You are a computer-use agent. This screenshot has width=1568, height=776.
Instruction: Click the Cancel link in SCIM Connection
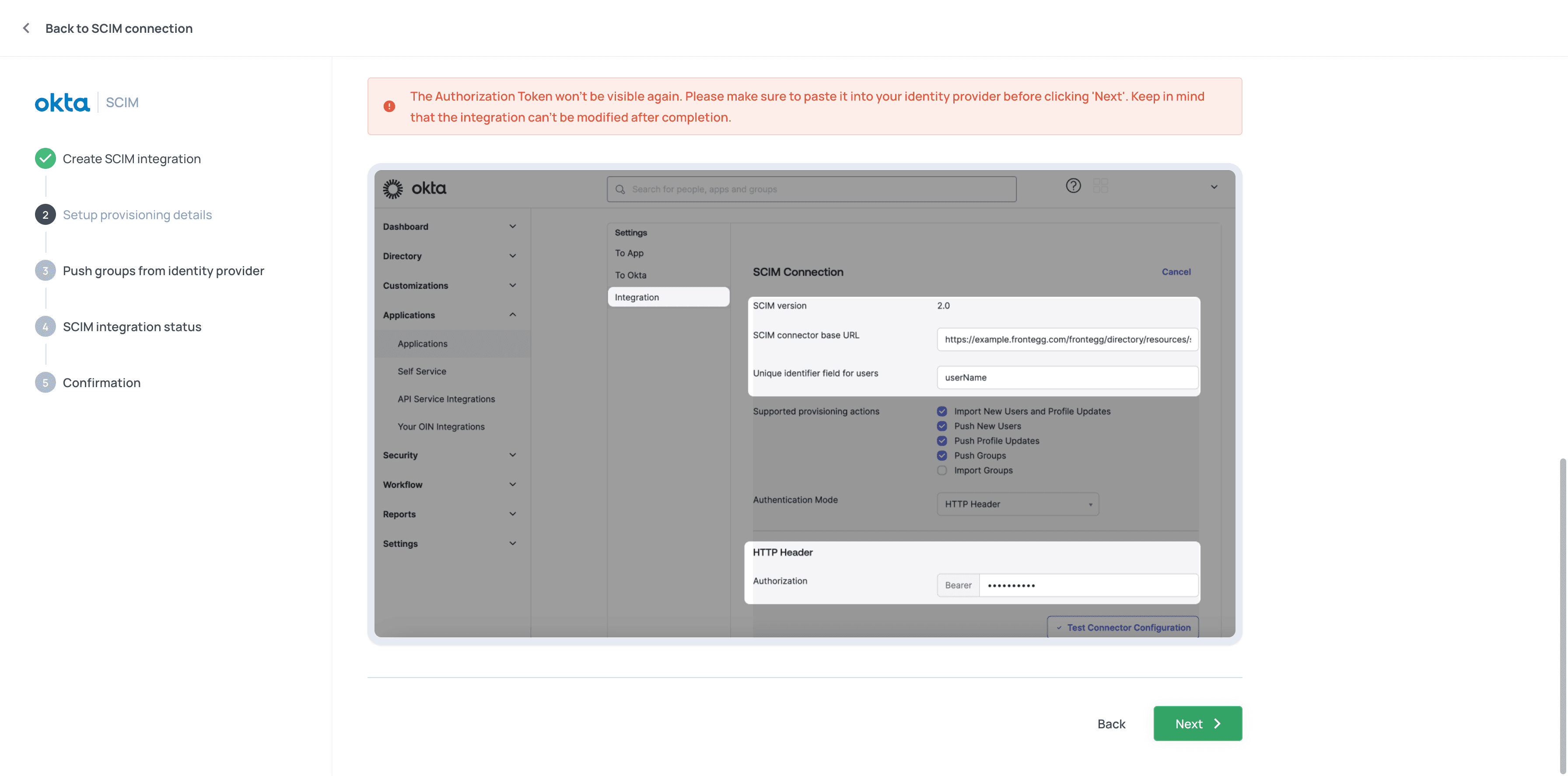1176,272
